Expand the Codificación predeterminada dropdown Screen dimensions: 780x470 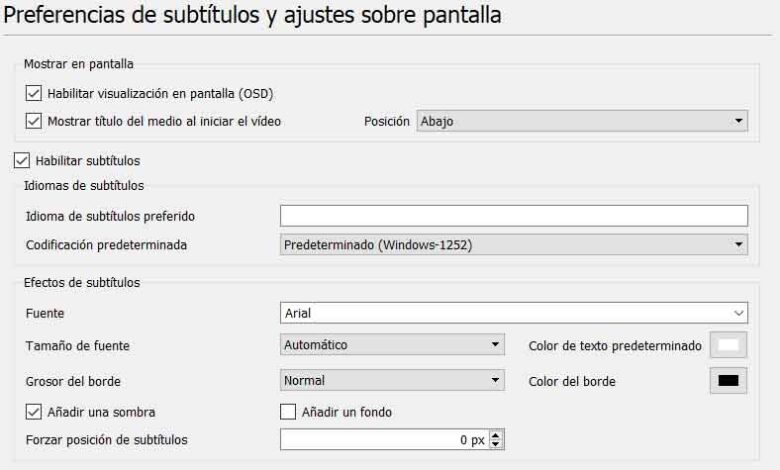[514, 243]
